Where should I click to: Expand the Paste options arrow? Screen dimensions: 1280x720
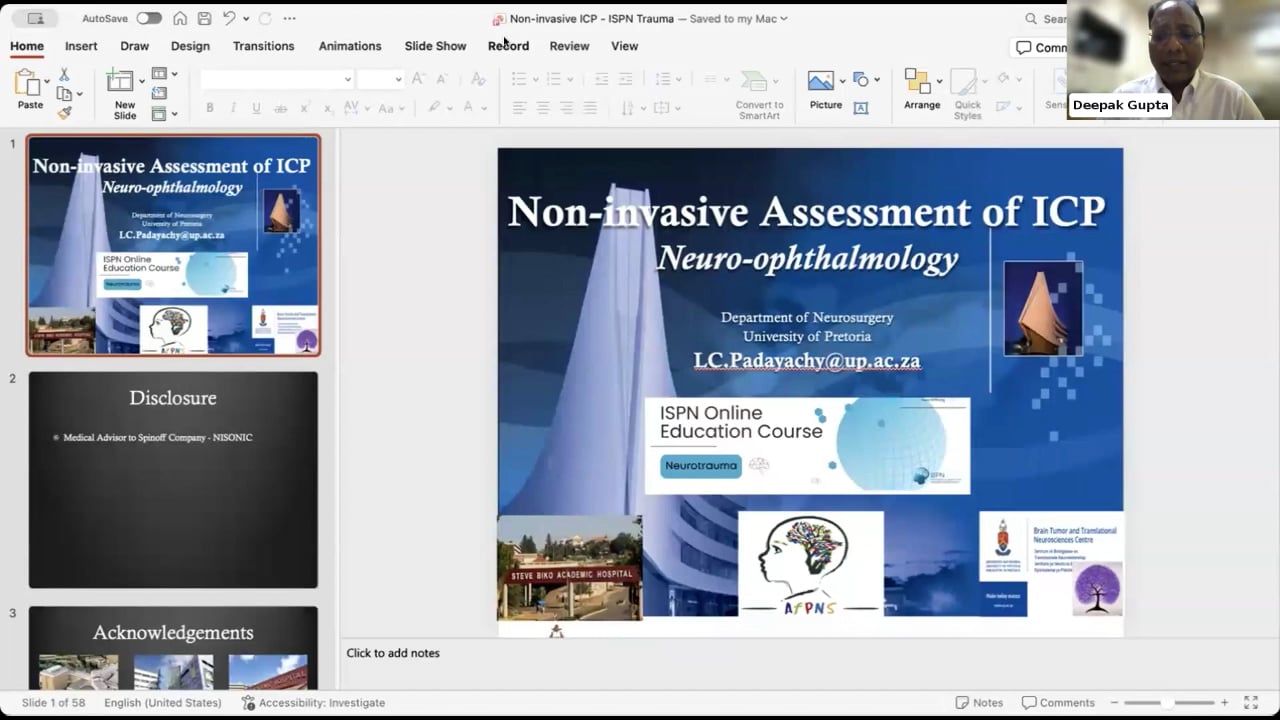point(46,82)
